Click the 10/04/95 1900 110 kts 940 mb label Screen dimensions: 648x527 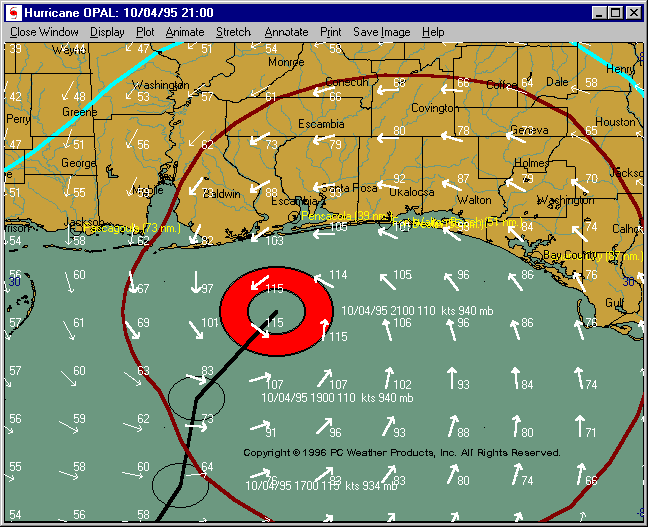337,398
